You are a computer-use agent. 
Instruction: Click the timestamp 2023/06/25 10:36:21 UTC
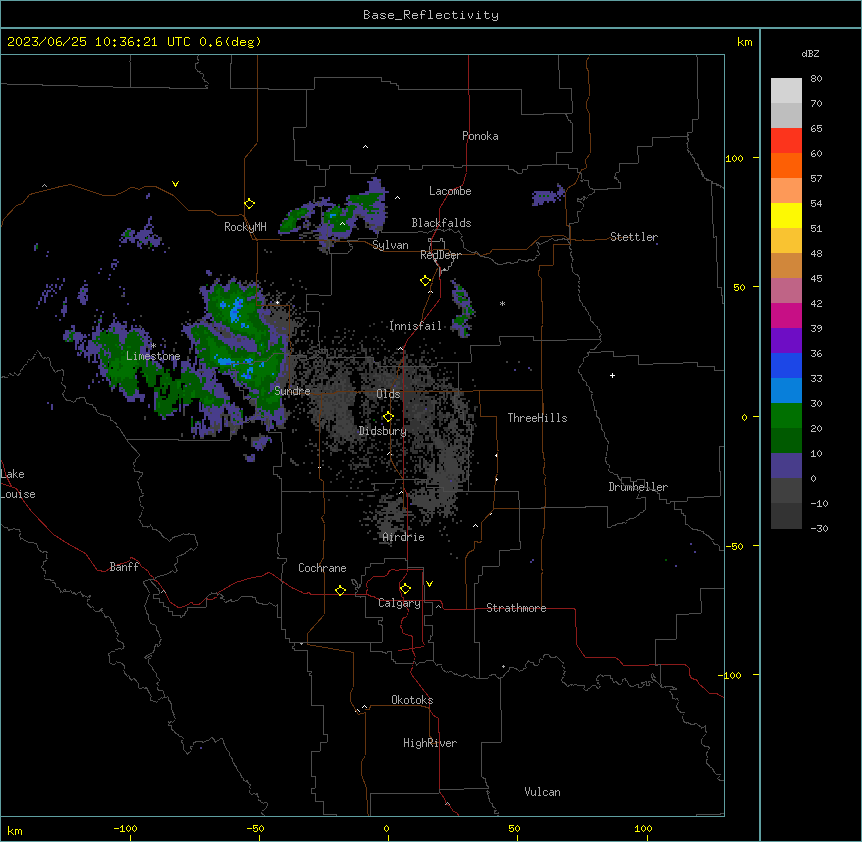tap(99, 42)
